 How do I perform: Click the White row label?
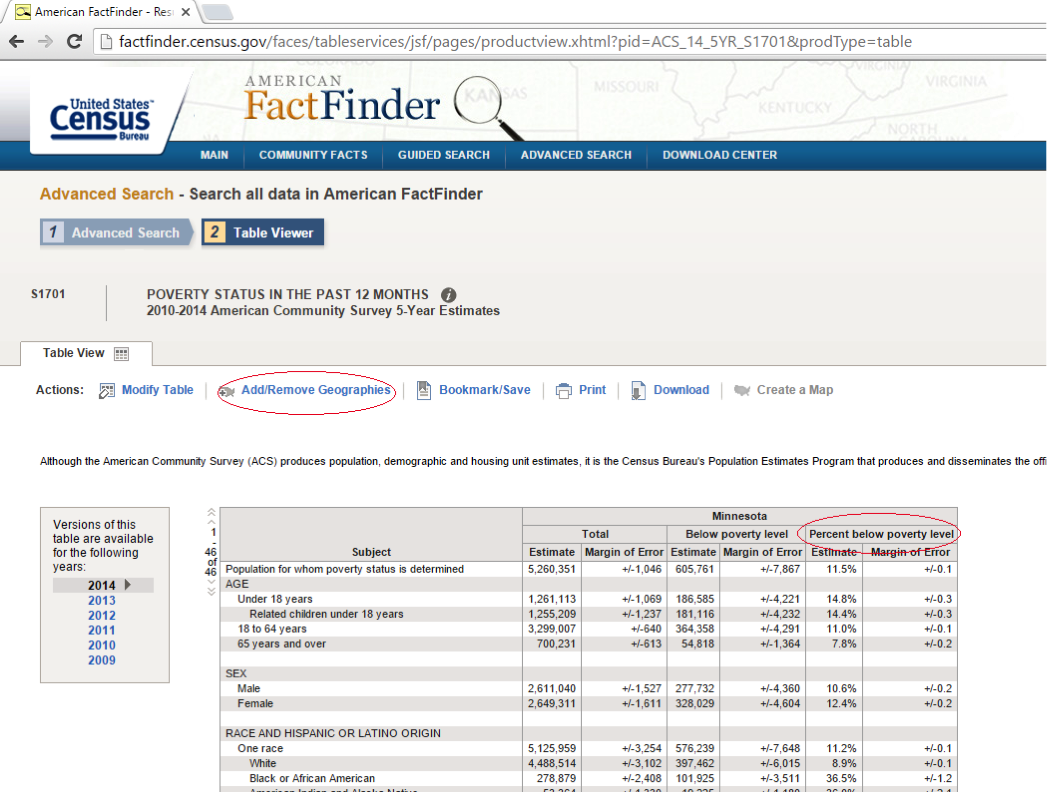262,764
